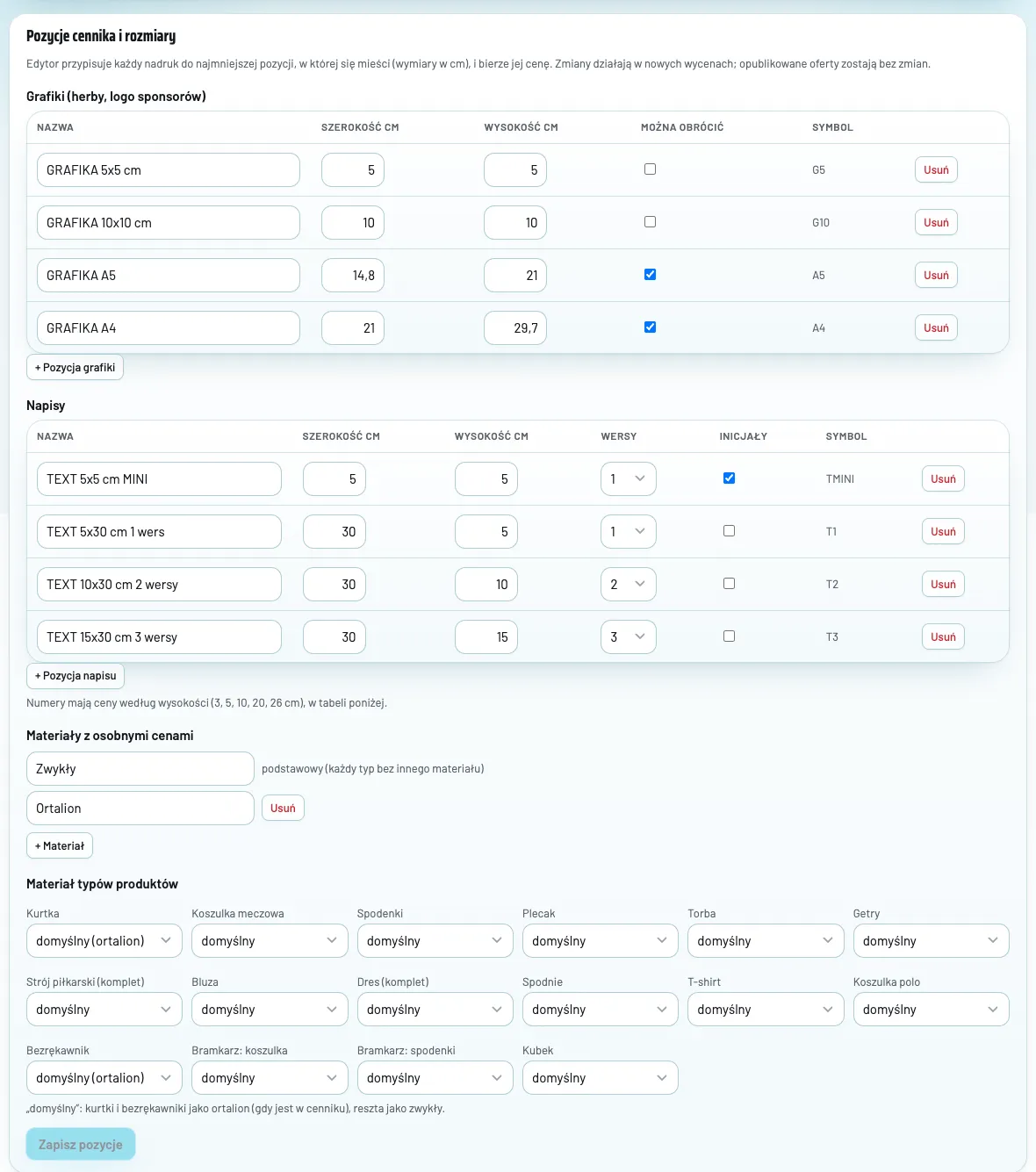
Task: Check initials for TEXT 15x30 cm 3 wersy
Action: coord(729,636)
